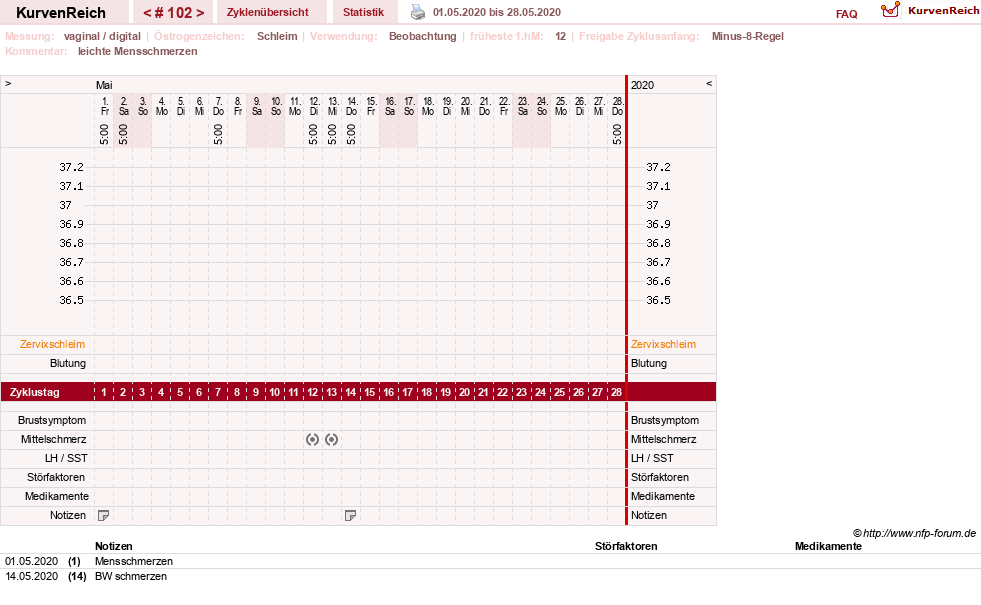This screenshot has height=605, width=981.
Task: Click the note entry 'BW schmerzen'
Action: coord(131,576)
